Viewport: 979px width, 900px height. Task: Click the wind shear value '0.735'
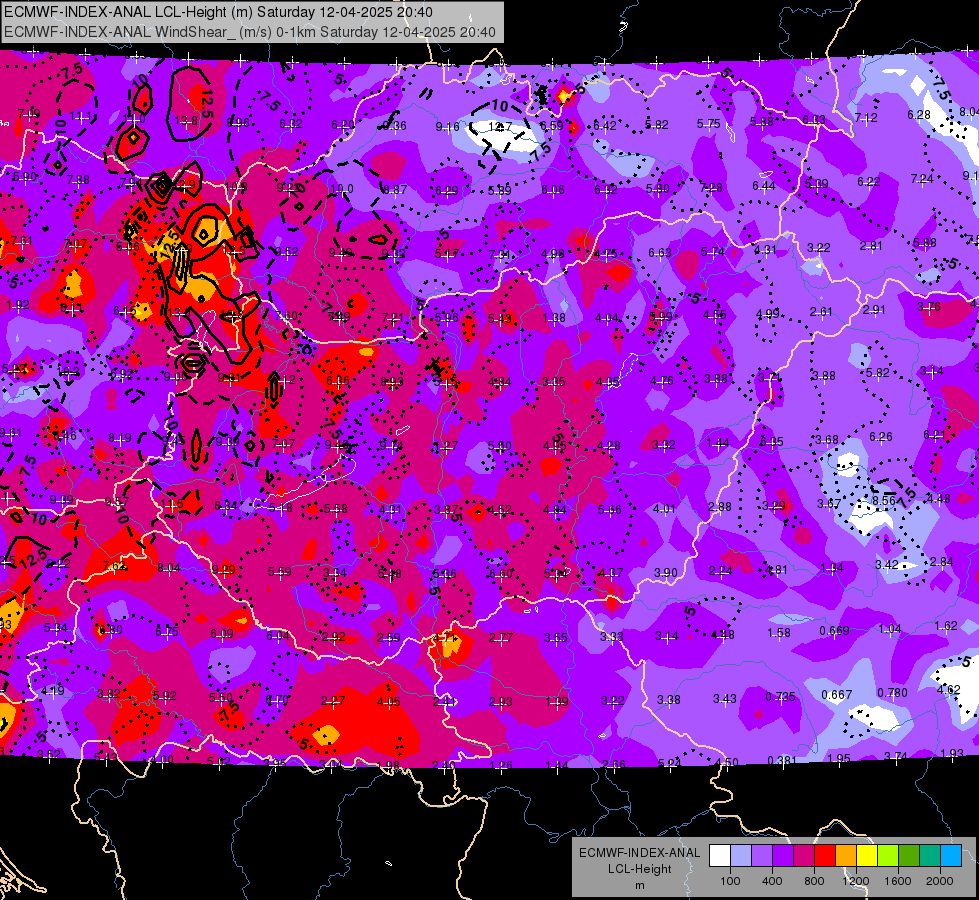[781, 696]
